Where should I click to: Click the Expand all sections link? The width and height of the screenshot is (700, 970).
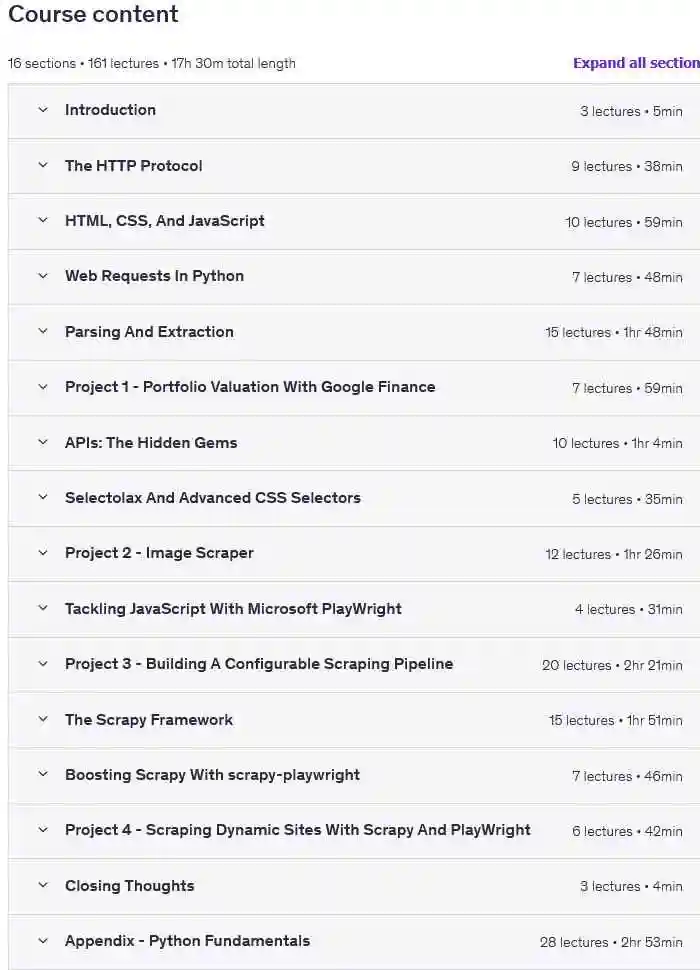pos(636,63)
